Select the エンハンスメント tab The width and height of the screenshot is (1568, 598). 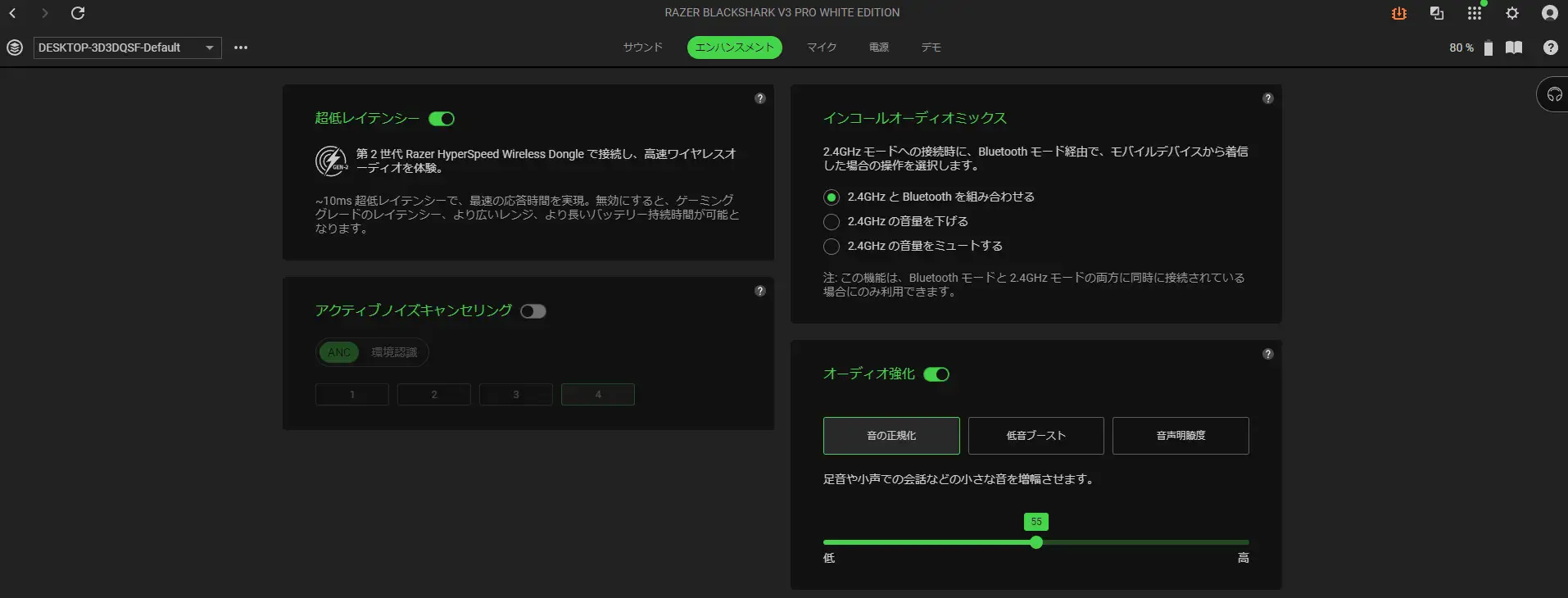click(x=735, y=48)
